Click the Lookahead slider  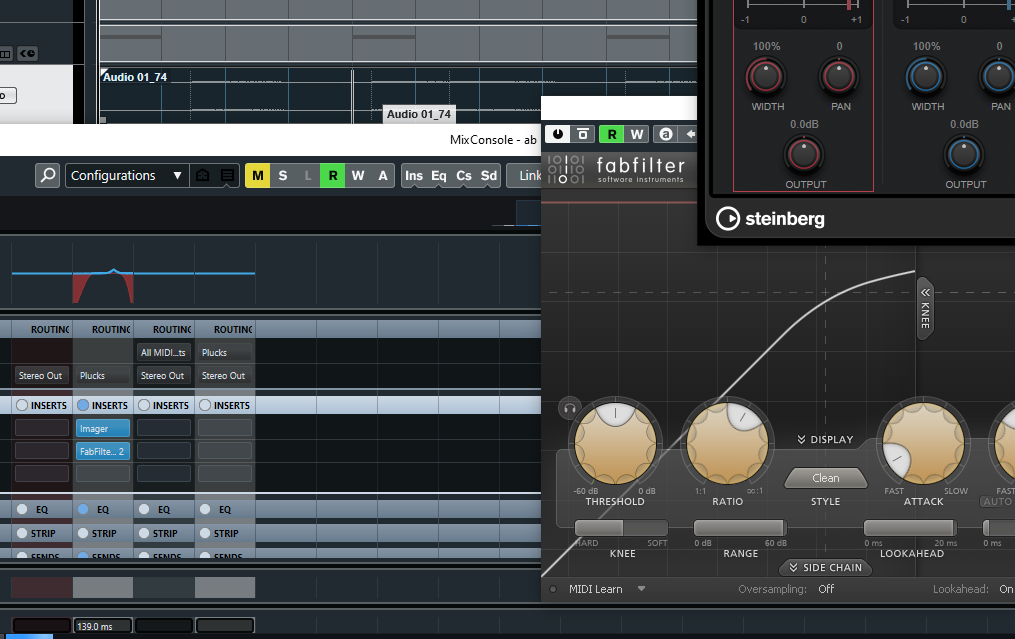(910, 528)
